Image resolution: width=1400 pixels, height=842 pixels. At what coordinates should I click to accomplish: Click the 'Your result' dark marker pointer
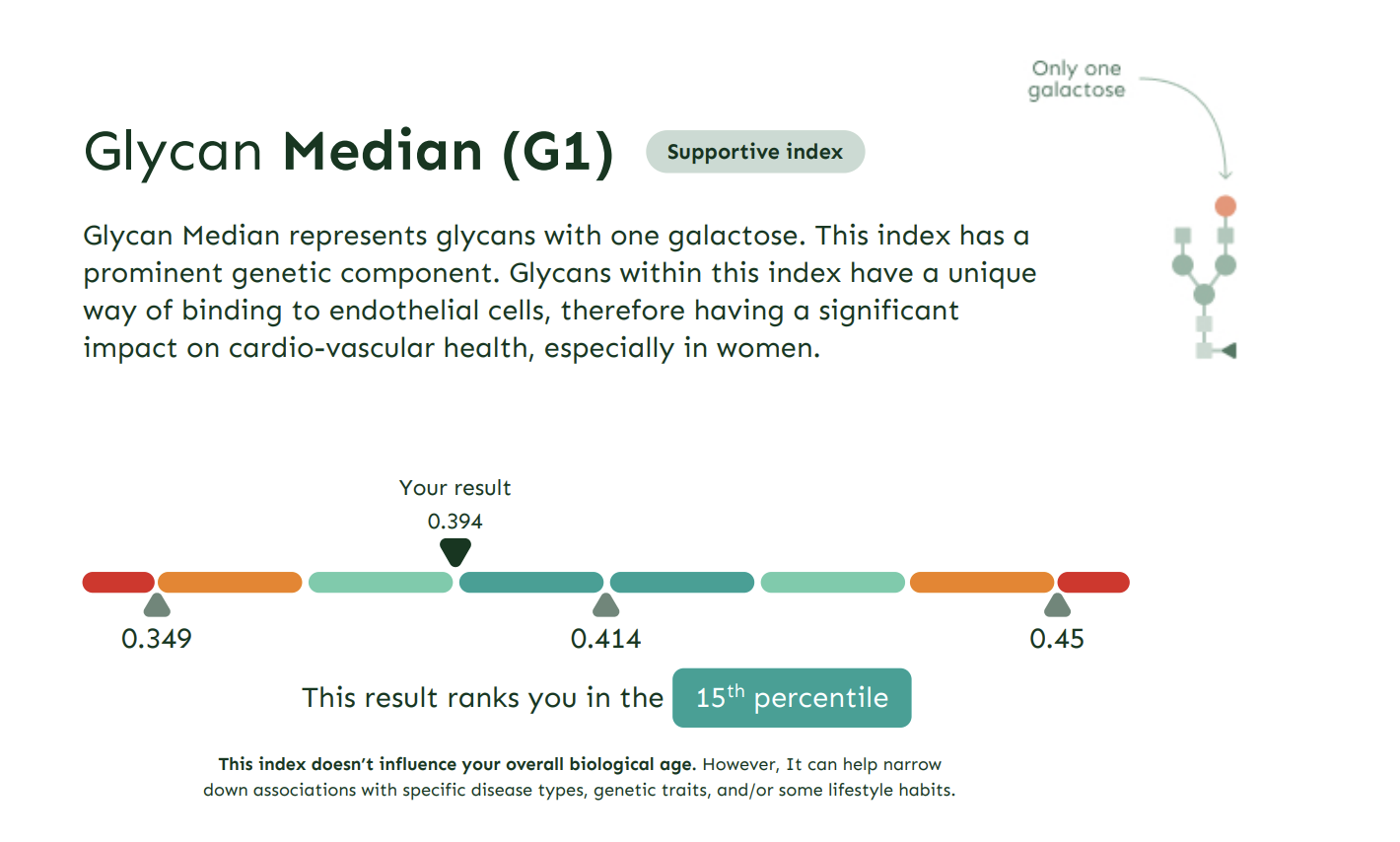point(455,552)
